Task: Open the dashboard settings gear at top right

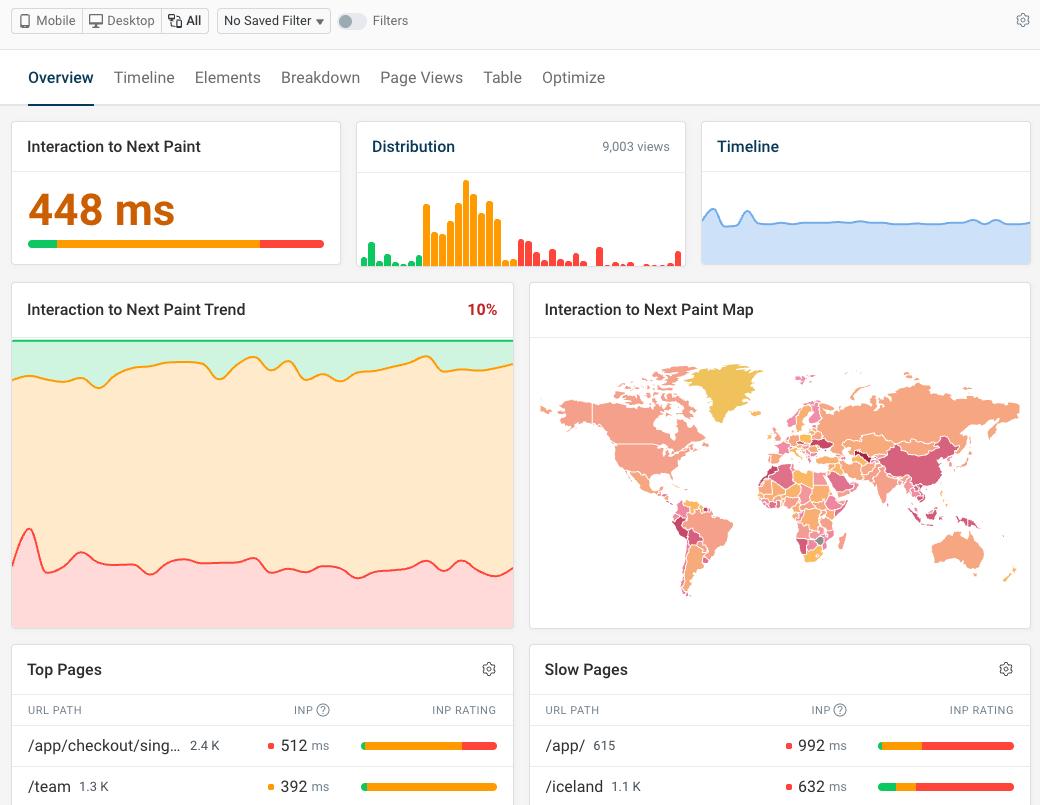Action: tap(1022, 19)
